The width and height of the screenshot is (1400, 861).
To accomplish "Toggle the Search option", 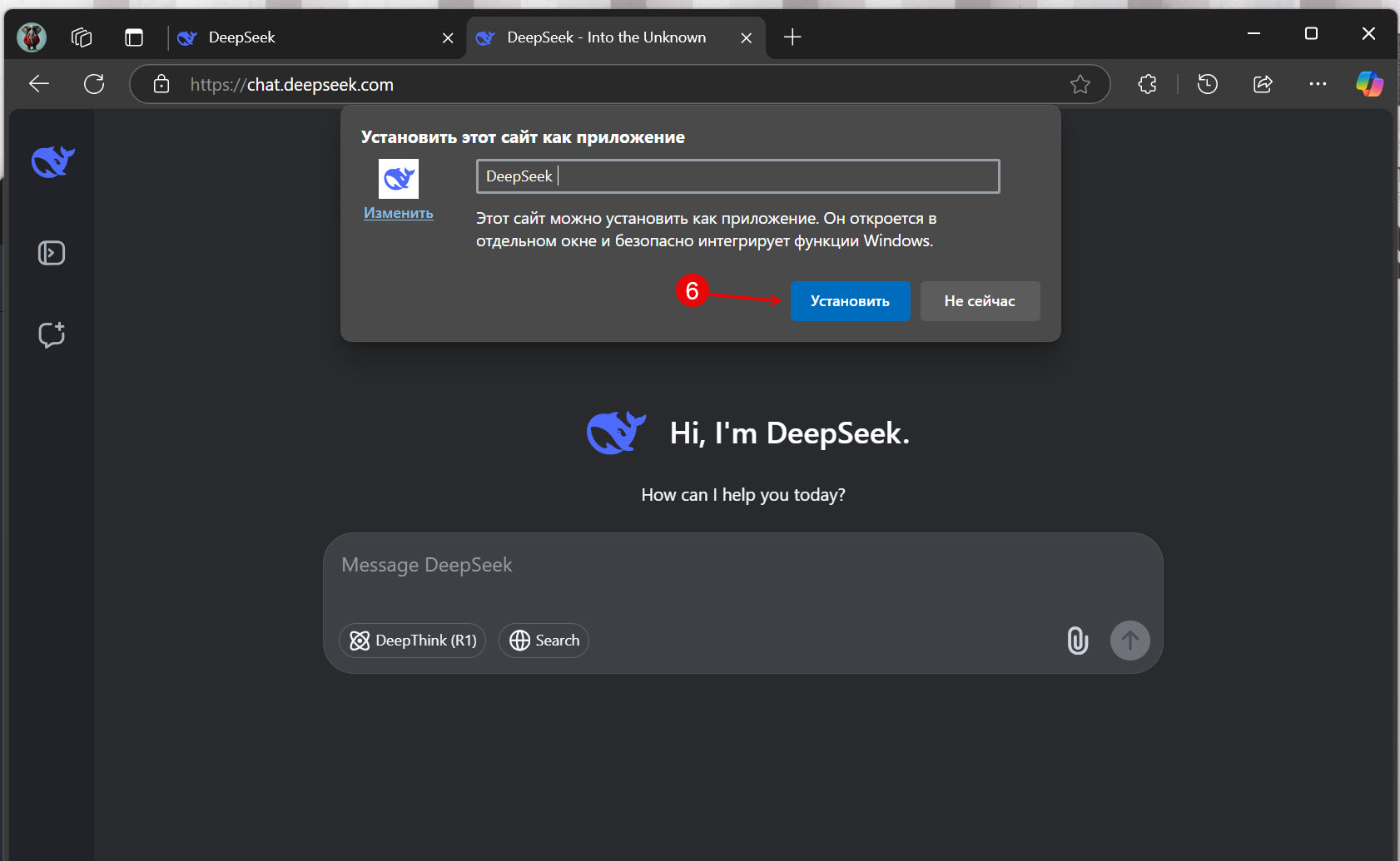I will [x=544, y=641].
